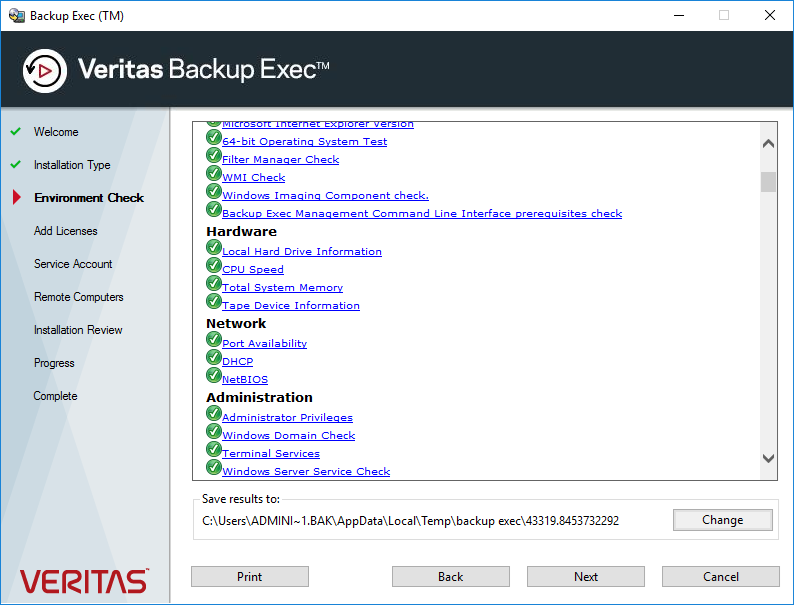Click Next to continue installation

586,577
